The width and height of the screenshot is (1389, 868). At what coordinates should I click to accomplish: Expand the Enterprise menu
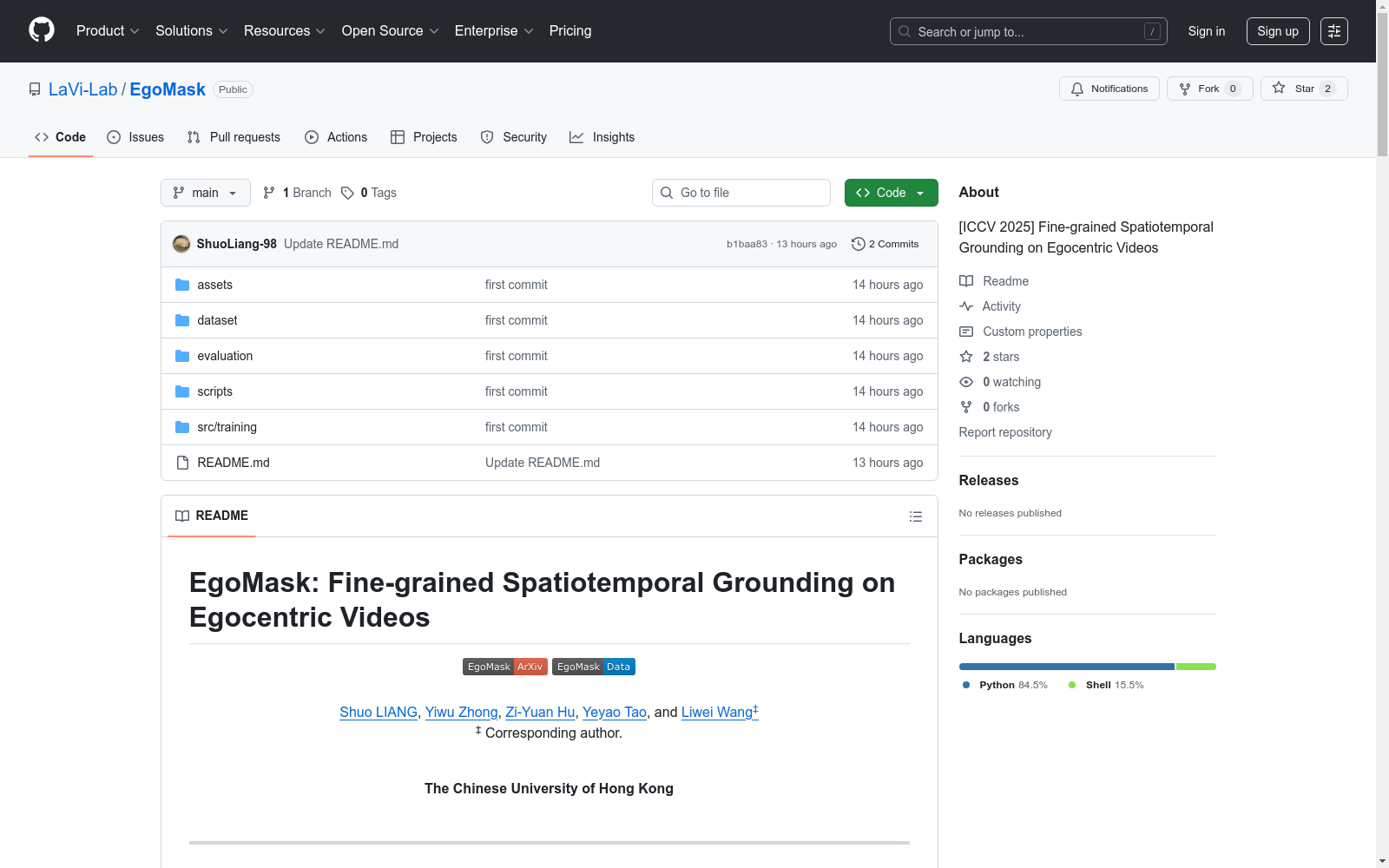(494, 31)
